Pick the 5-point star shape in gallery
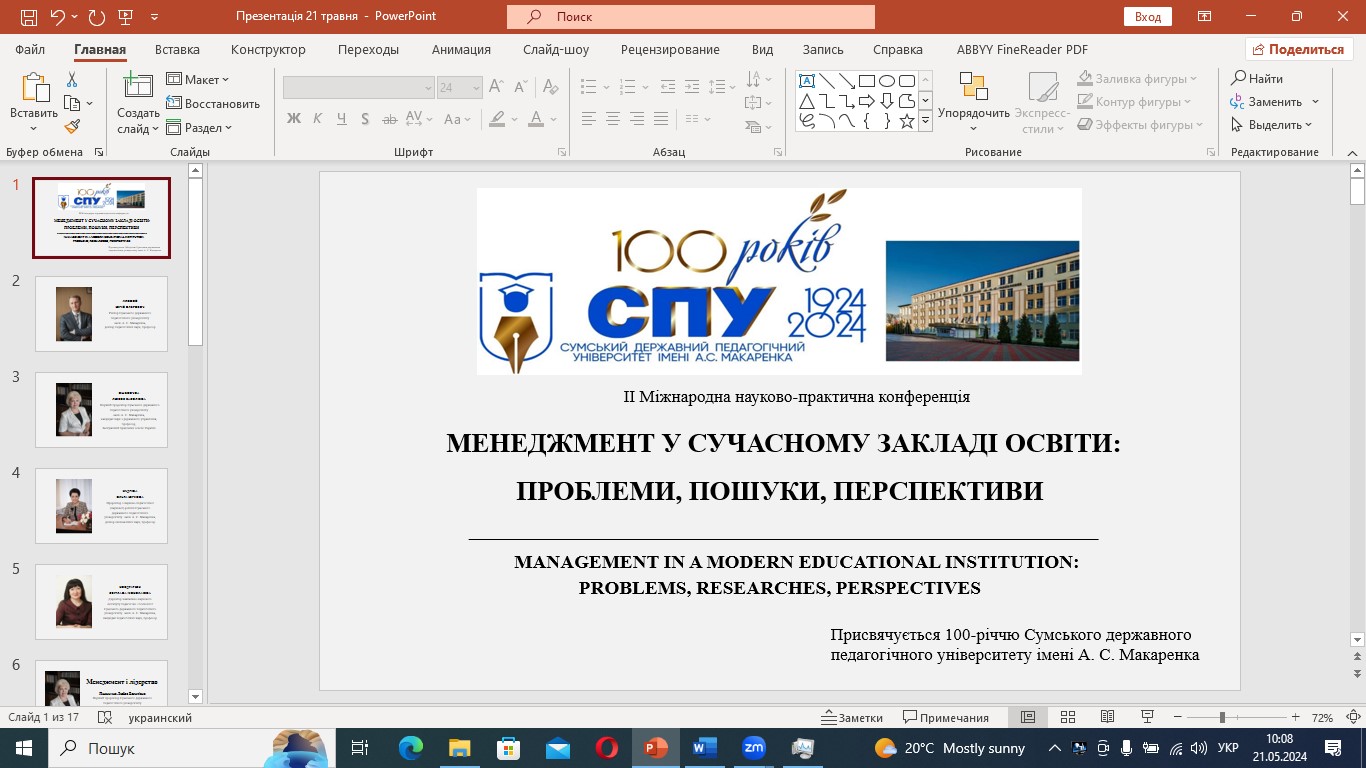Screen dimensions: 1366x768 point(907,121)
